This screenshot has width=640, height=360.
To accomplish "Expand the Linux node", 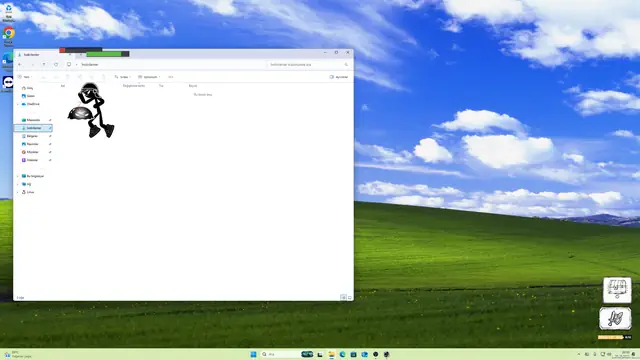I will click(x=18, y=192).
